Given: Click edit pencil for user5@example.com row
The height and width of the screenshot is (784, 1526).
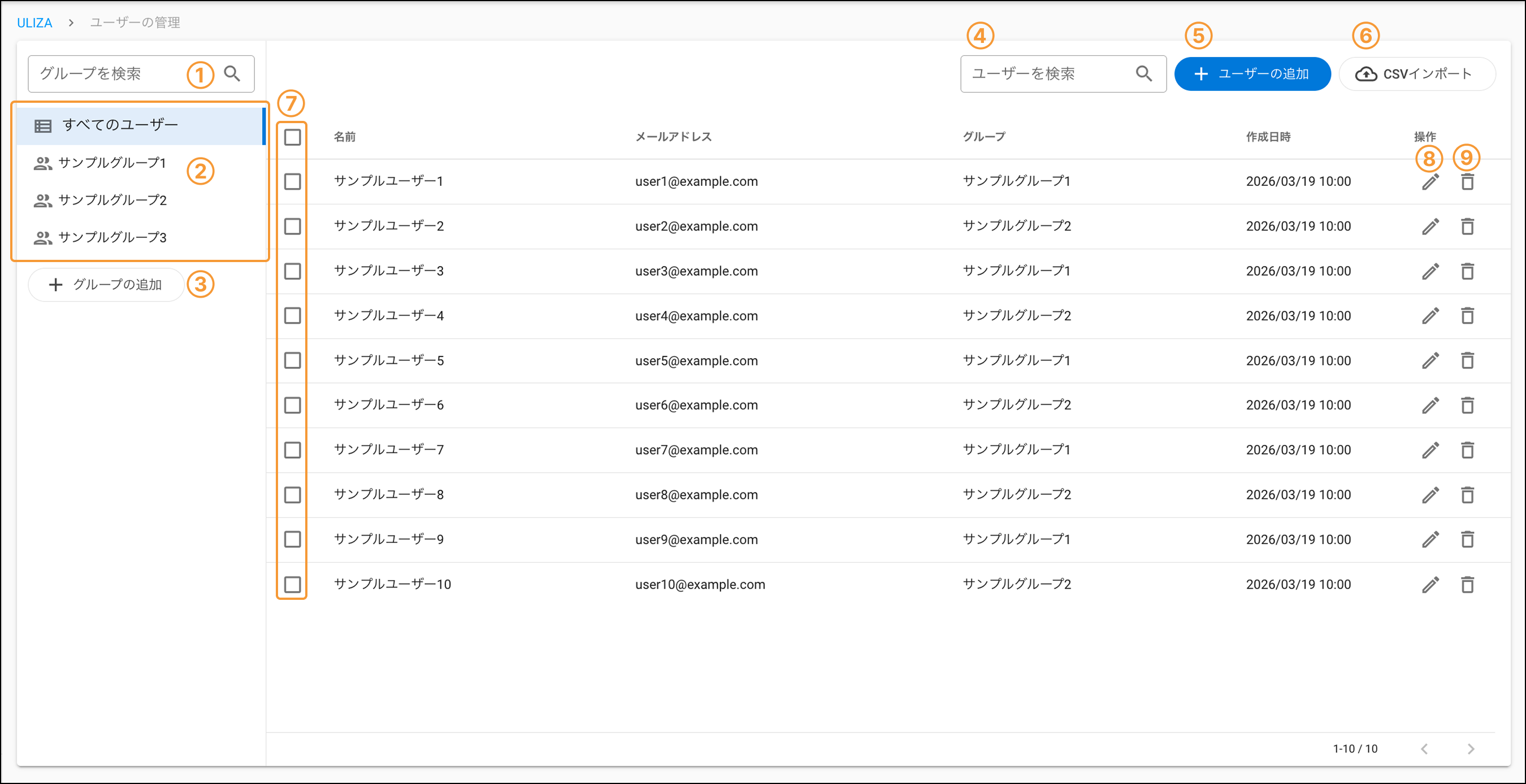Looking at the screenshot, I should point(1430,360).
